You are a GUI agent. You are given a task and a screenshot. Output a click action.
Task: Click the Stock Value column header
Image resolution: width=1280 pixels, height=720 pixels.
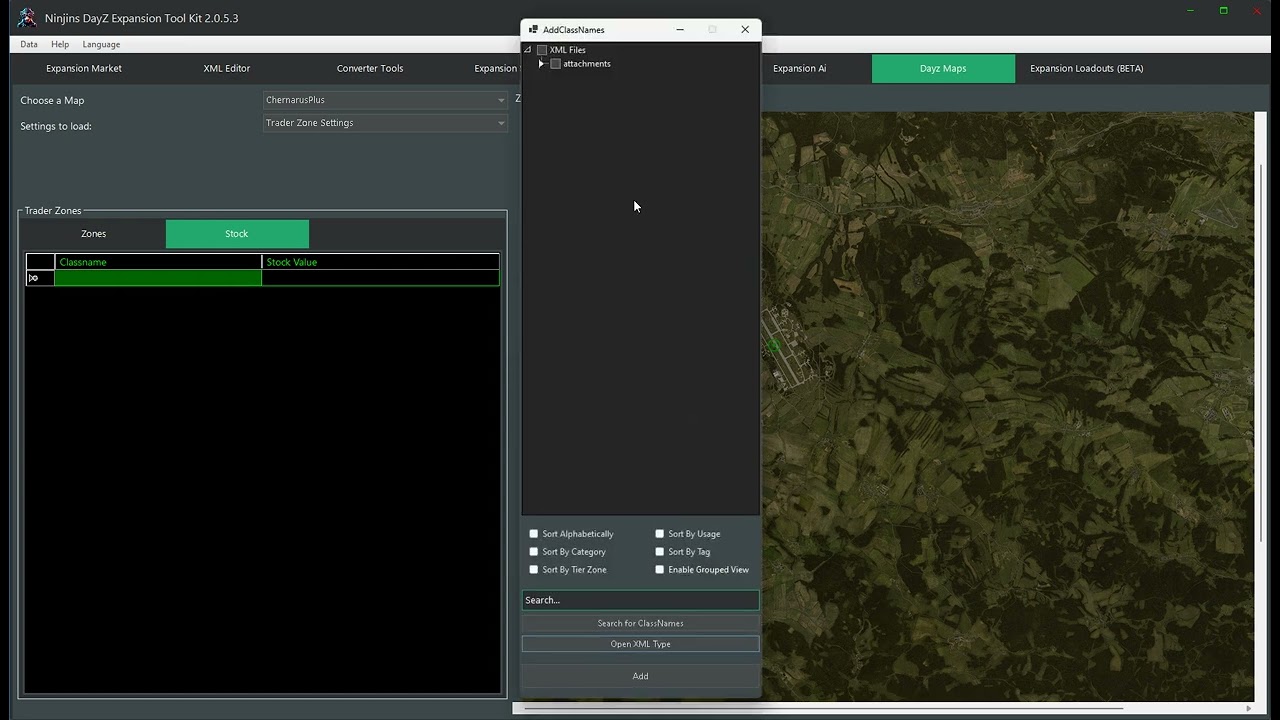pyautogui.click(x=380, y=262)
